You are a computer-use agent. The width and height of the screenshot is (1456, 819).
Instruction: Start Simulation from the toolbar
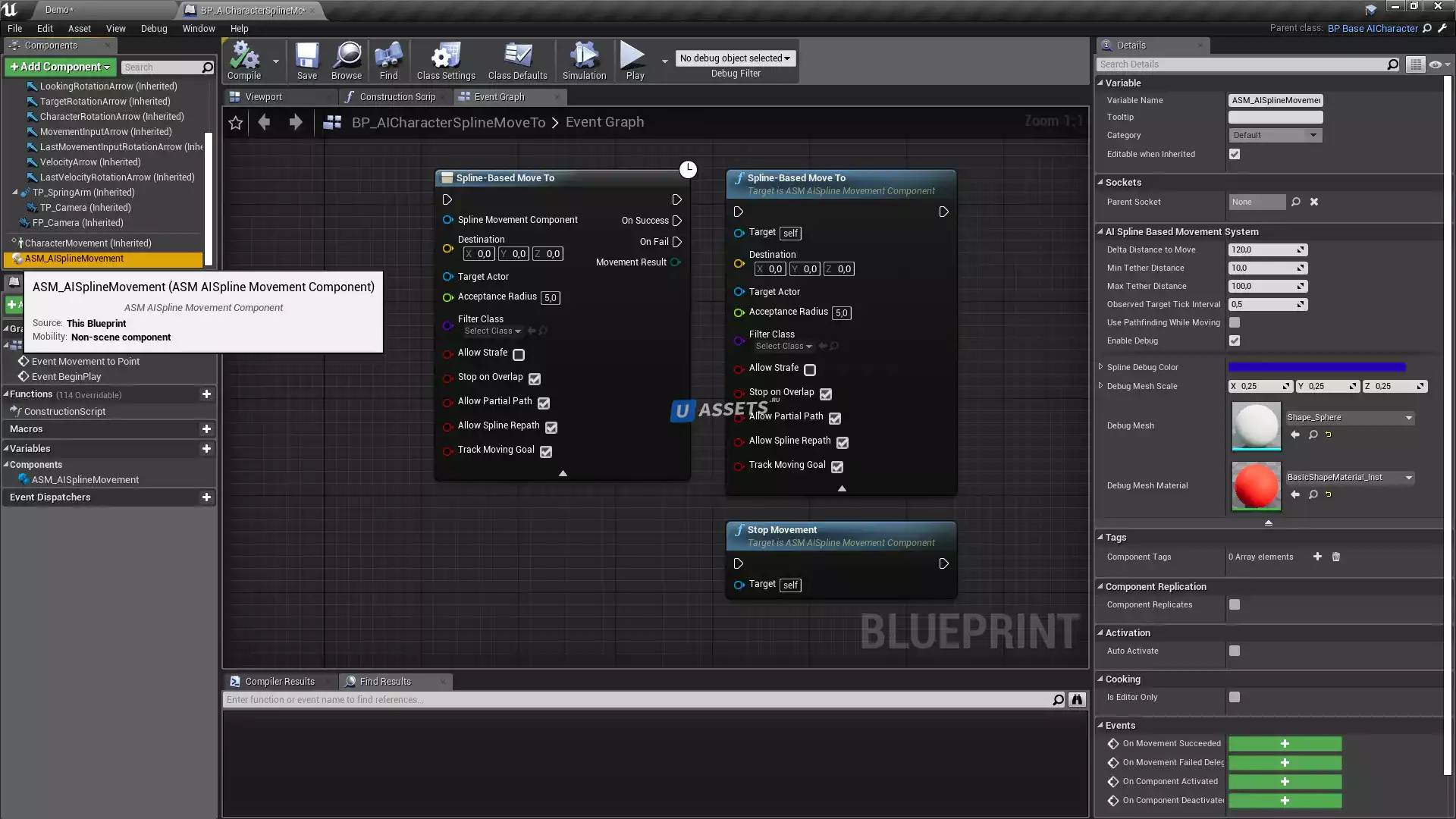[x=584, y=60]
